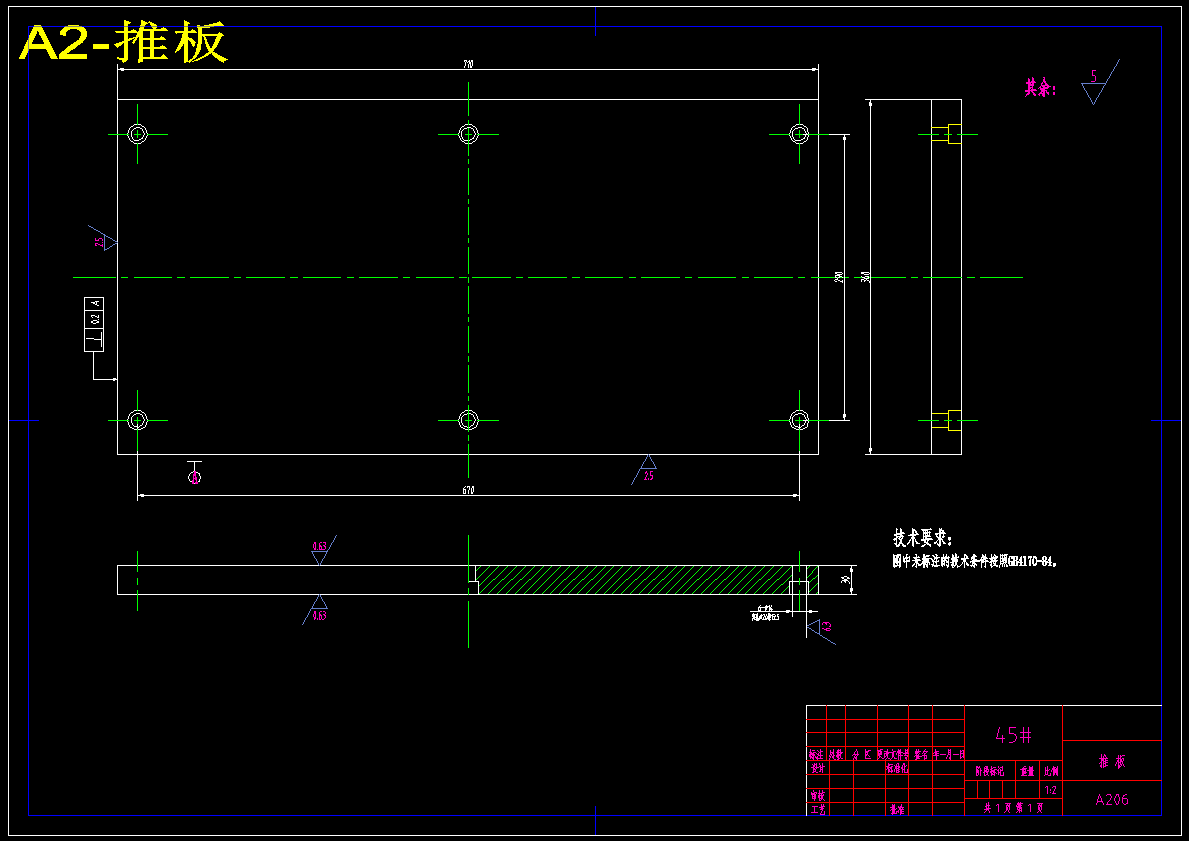
Task: Click the scale value "1:2"
Action: [x=1050, y=790]
